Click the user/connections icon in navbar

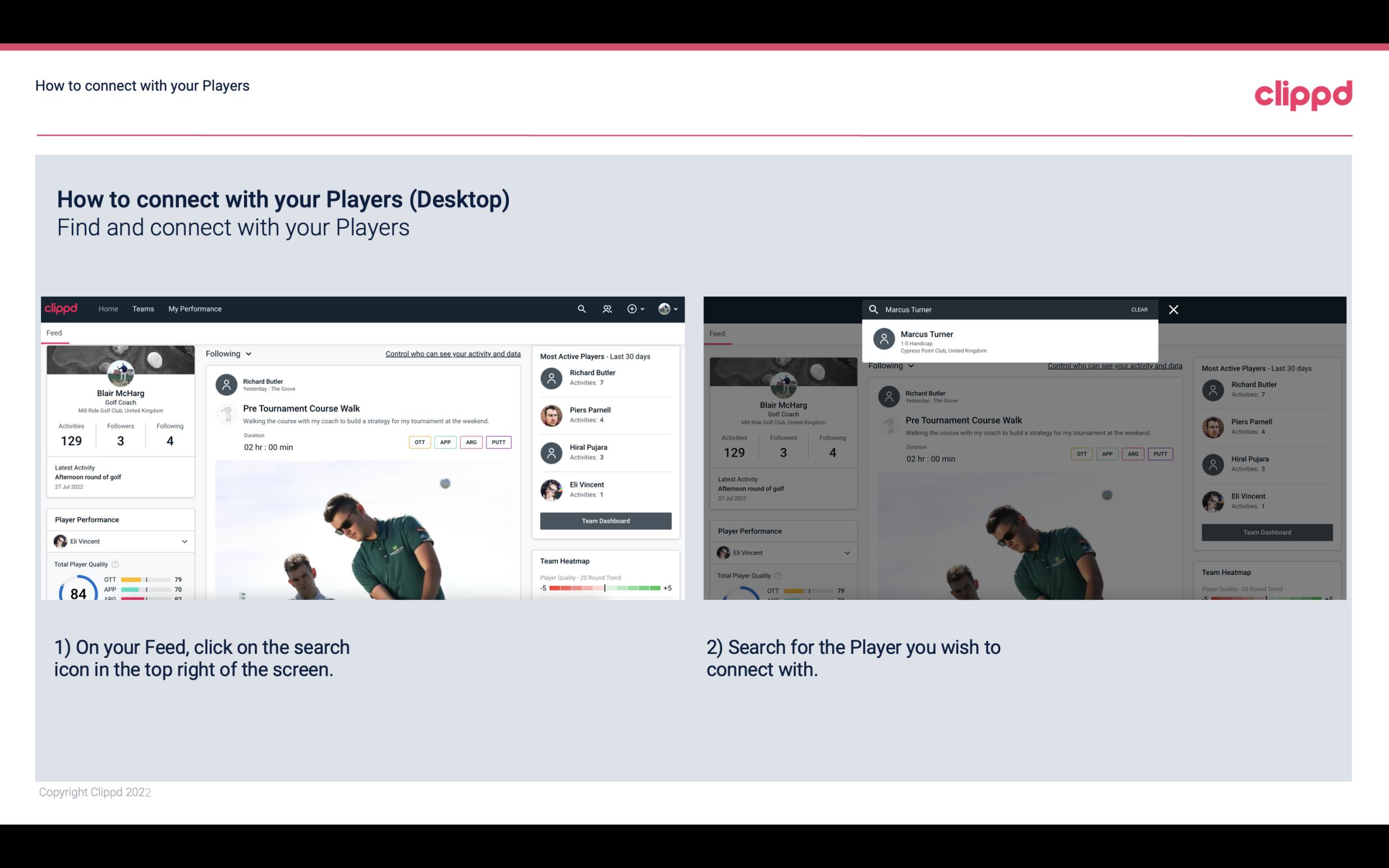pyautogui.click(x=607, y=309)
